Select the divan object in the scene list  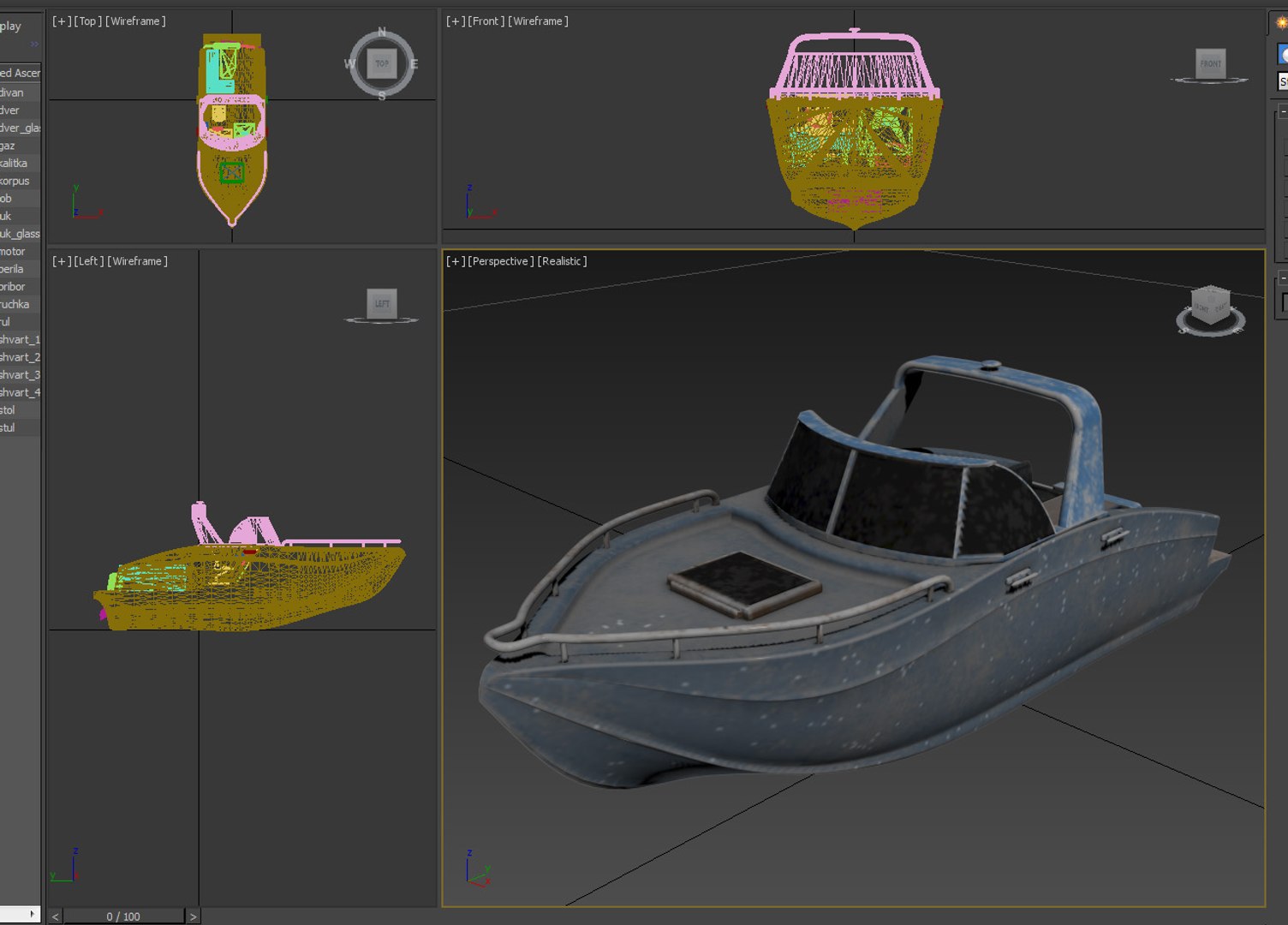coord(20,92)
